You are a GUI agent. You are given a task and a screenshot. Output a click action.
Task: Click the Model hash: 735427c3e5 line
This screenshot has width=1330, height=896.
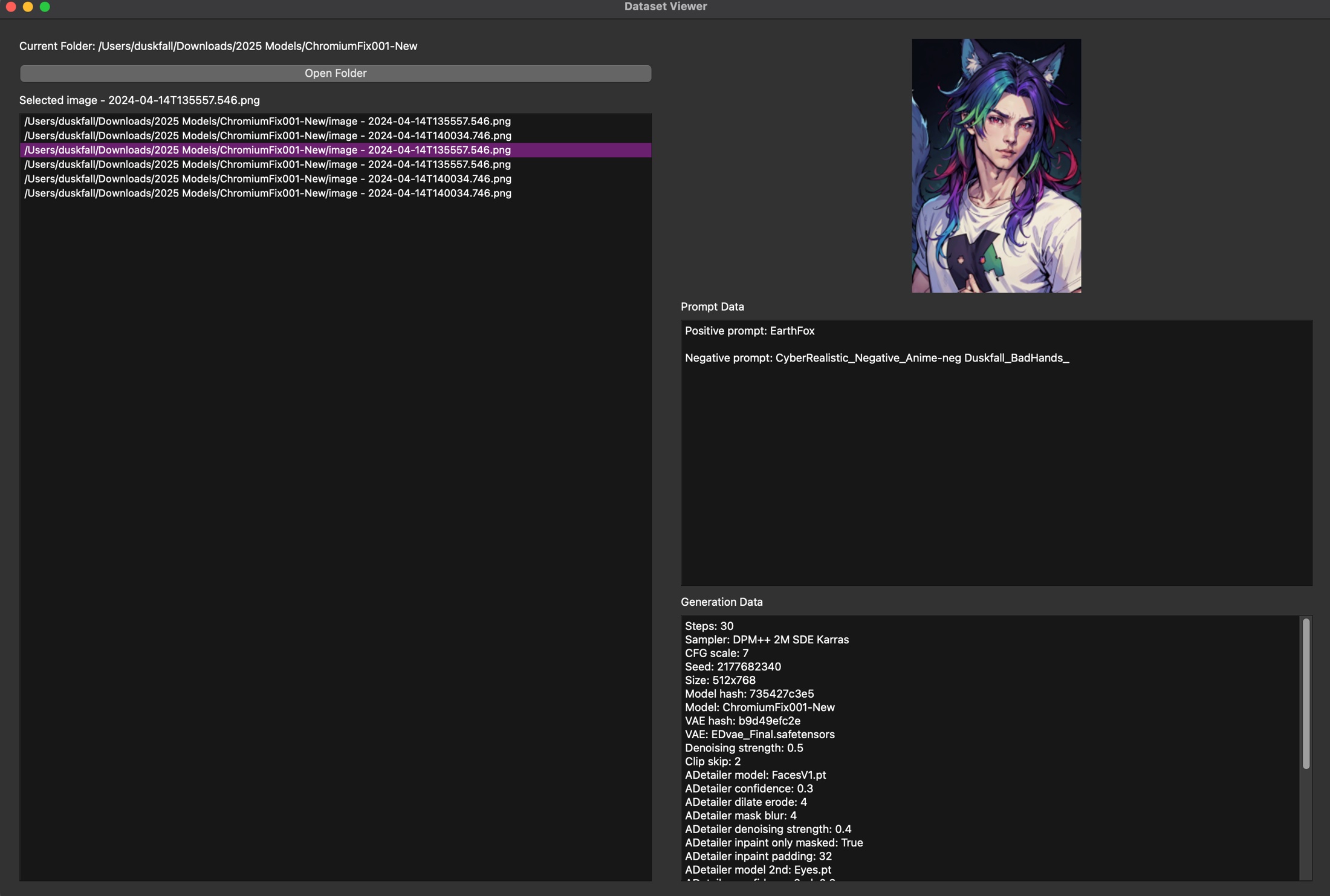749,693
